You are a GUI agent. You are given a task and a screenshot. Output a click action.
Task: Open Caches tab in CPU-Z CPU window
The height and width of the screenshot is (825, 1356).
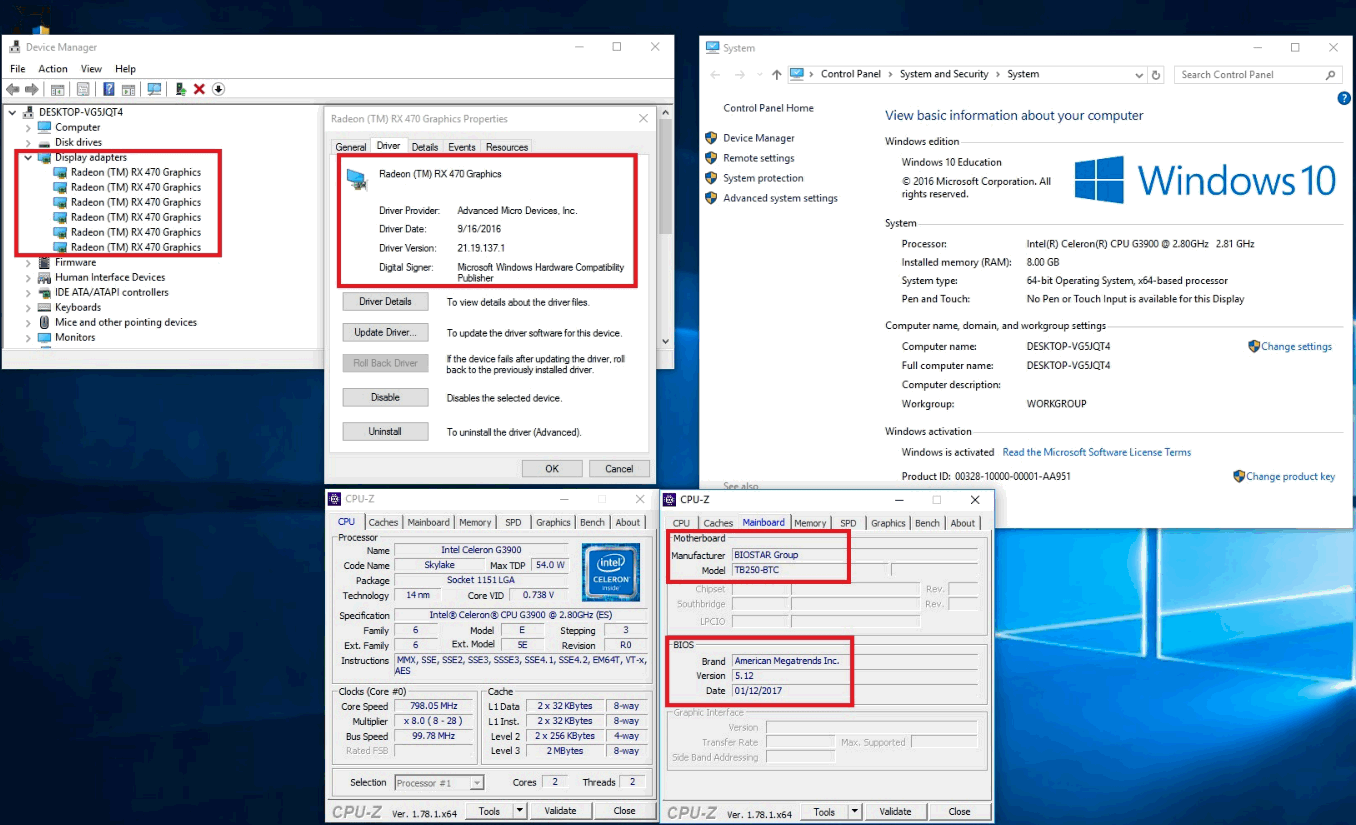click(x=383, y=522)
